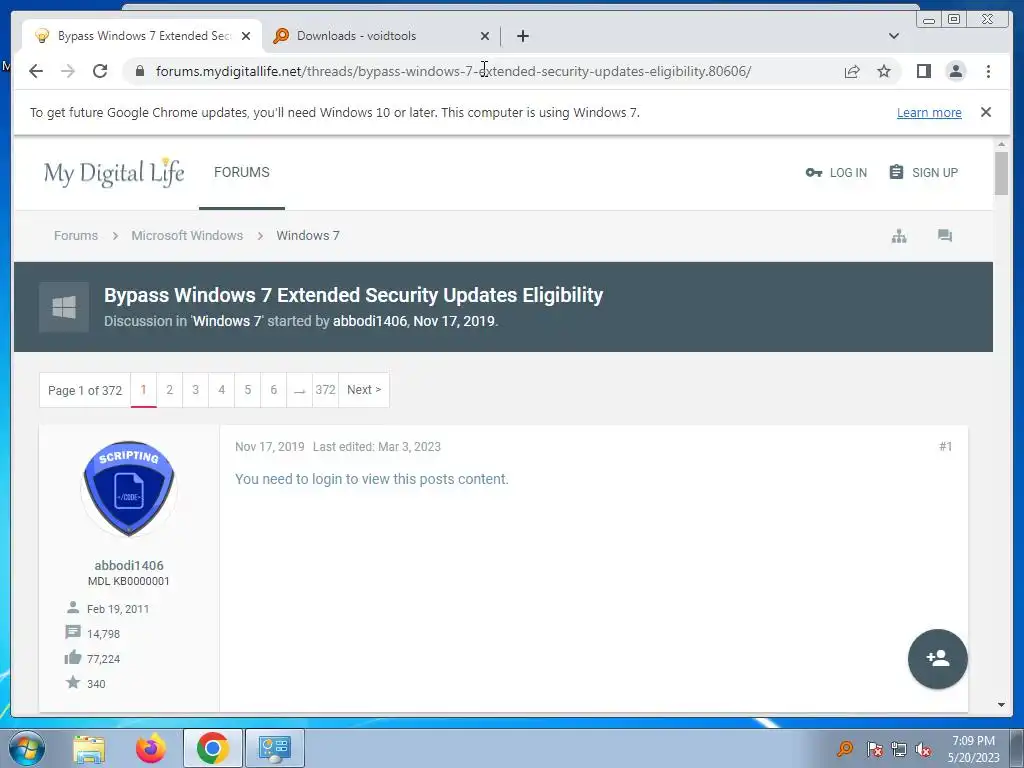Open Windows 7 breadcrumb link

click(308, 236)
